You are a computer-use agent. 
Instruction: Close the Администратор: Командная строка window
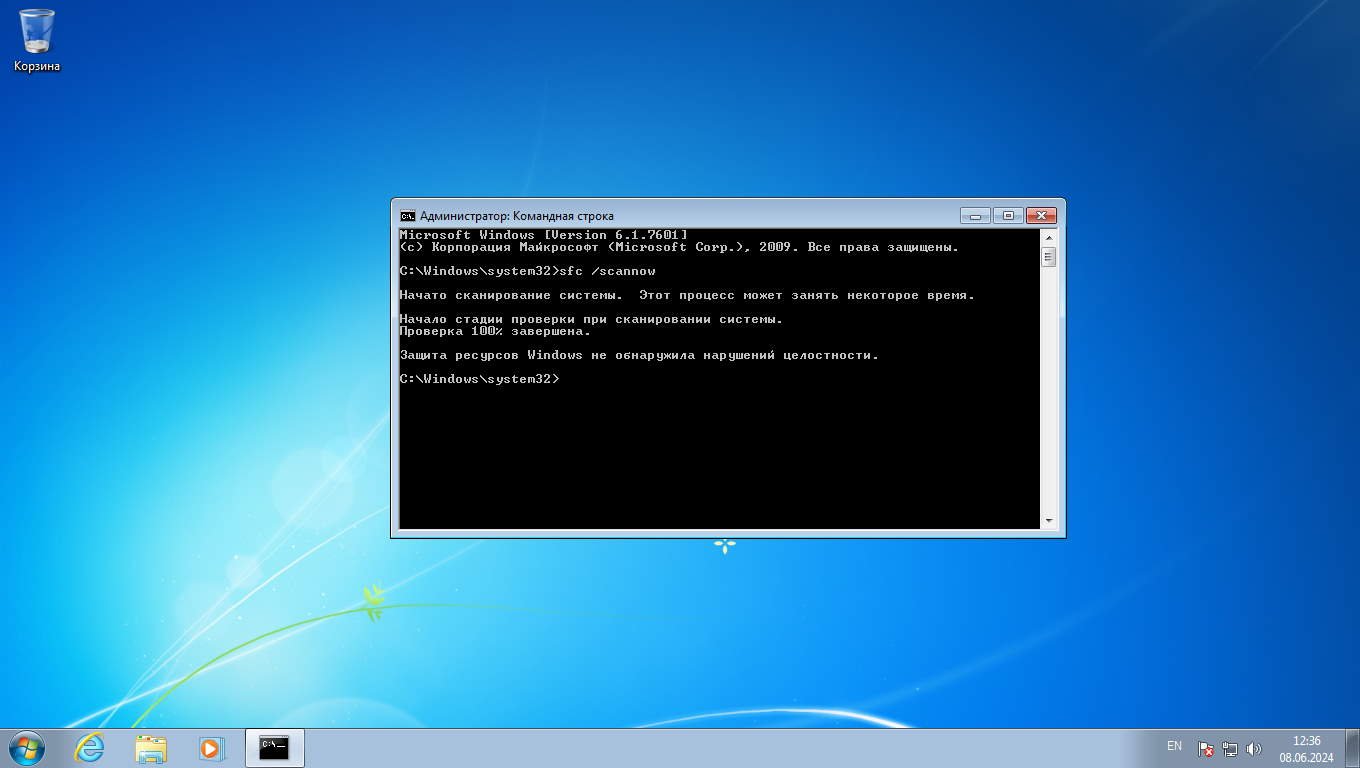[x=1041, y=216]
